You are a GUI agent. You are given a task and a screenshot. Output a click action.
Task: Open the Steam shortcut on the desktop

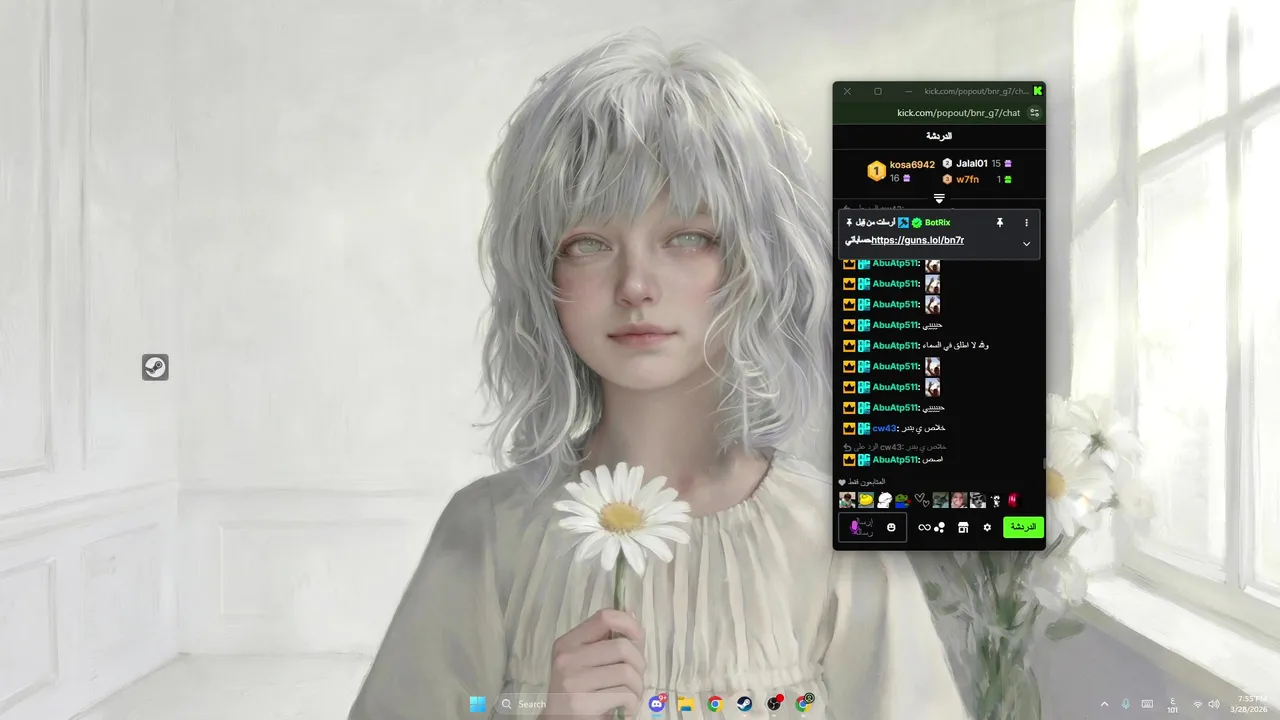click(155, 367)
